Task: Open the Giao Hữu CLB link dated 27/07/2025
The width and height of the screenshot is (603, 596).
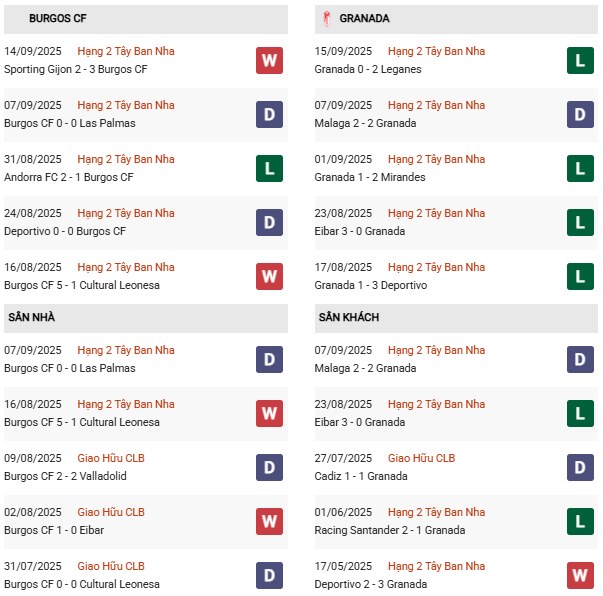Action: tap(421, 458)
